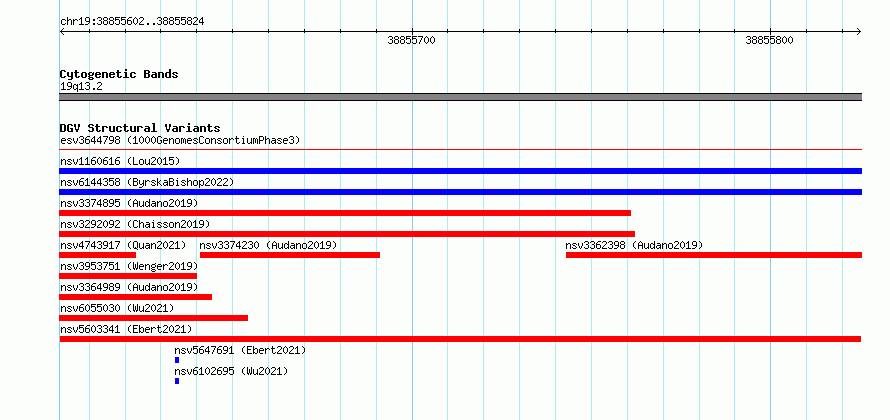Screen dimensions: 890x420
Task: Click the gray 19q13.2 cytogenetic band
Action: coord(460,97)
